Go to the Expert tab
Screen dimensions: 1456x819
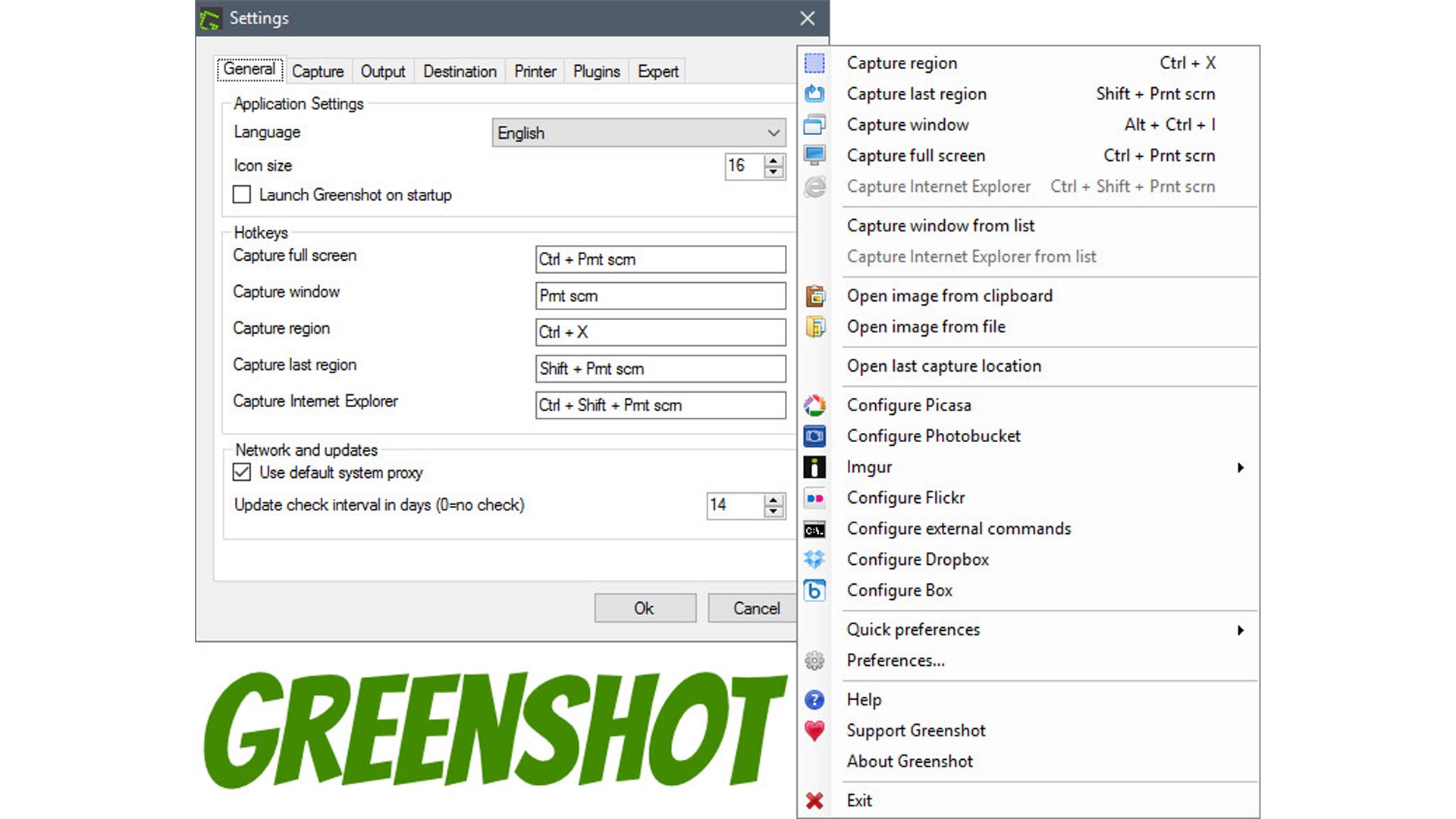(x=658, y=71)
